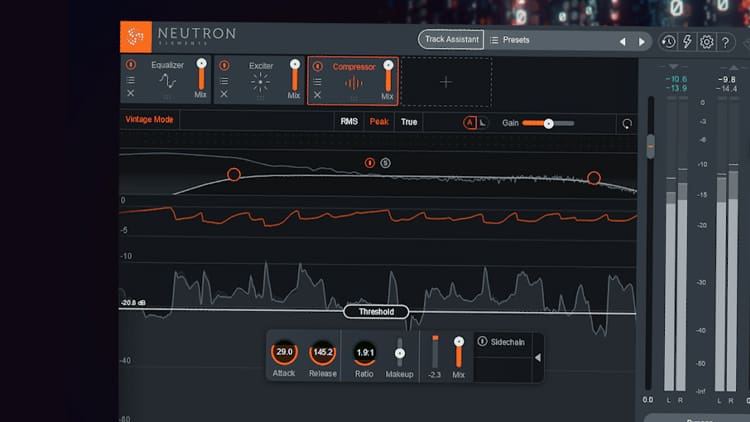The width and height of the screenshot is (750, 422).
Task: Add a module in the empty slot
Action: point(446,81)
